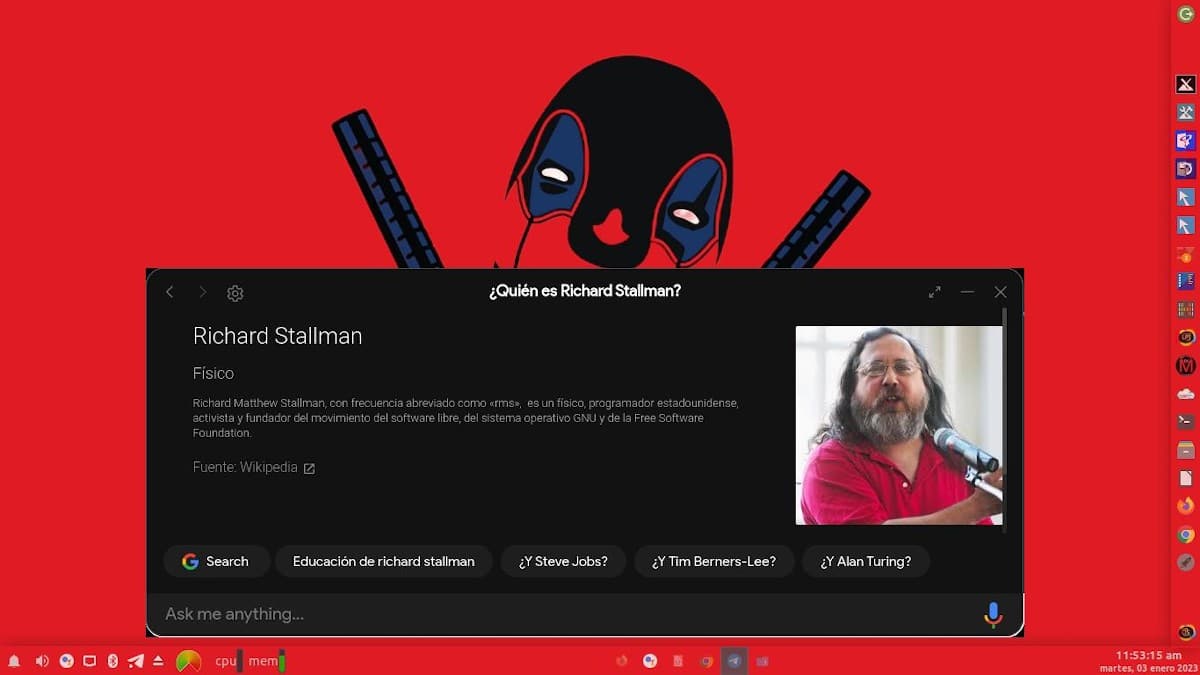The image size is (1200, 675).
Task: Open the assistant settings gear
Action: pyautogui.click(x=235, y=293)
